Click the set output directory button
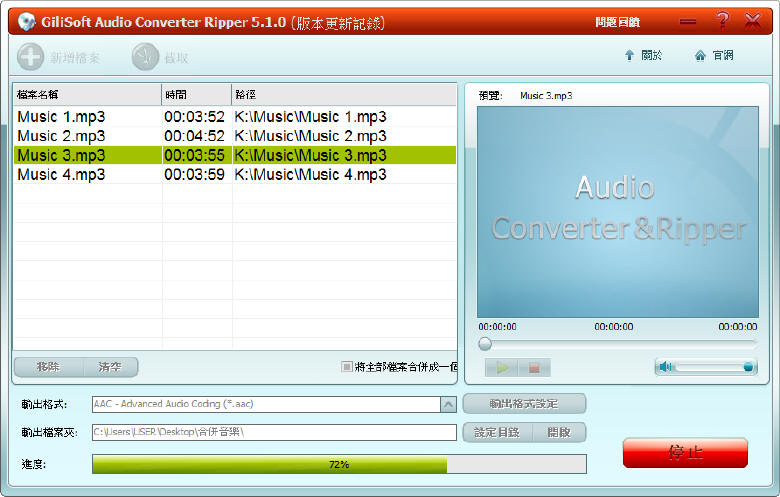780x497 pixels. [x=497, y=432]
